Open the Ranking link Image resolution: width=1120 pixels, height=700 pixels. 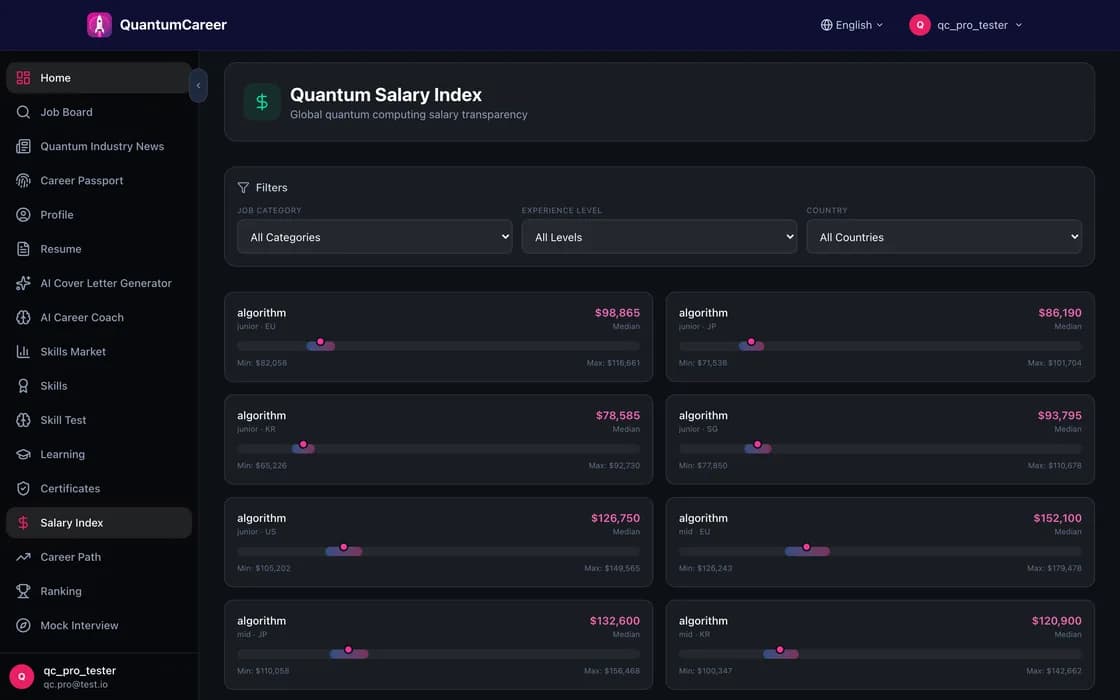pyautogui.click(x=99, y=591)
